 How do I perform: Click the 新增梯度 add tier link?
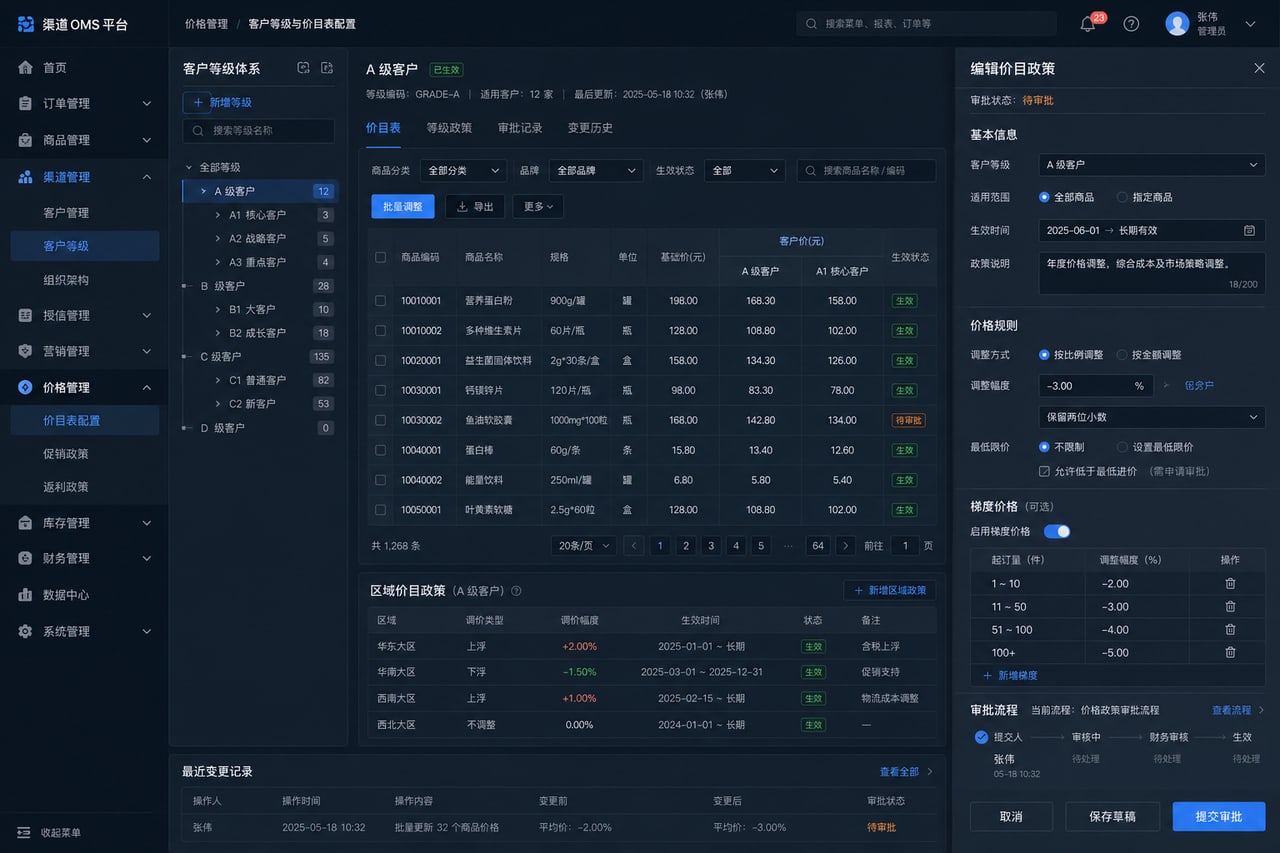coord(1010,676)
